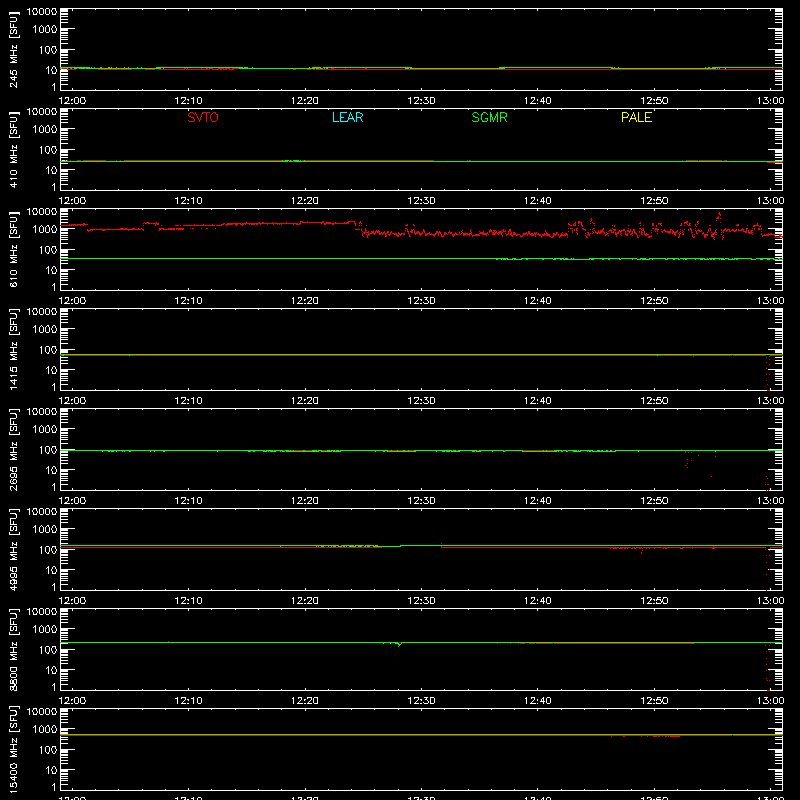The width and height of the screenshot is (800, 800).
Task: Click 12:30 tick under the 8800 MHz panel
Action: pos(421,701)
